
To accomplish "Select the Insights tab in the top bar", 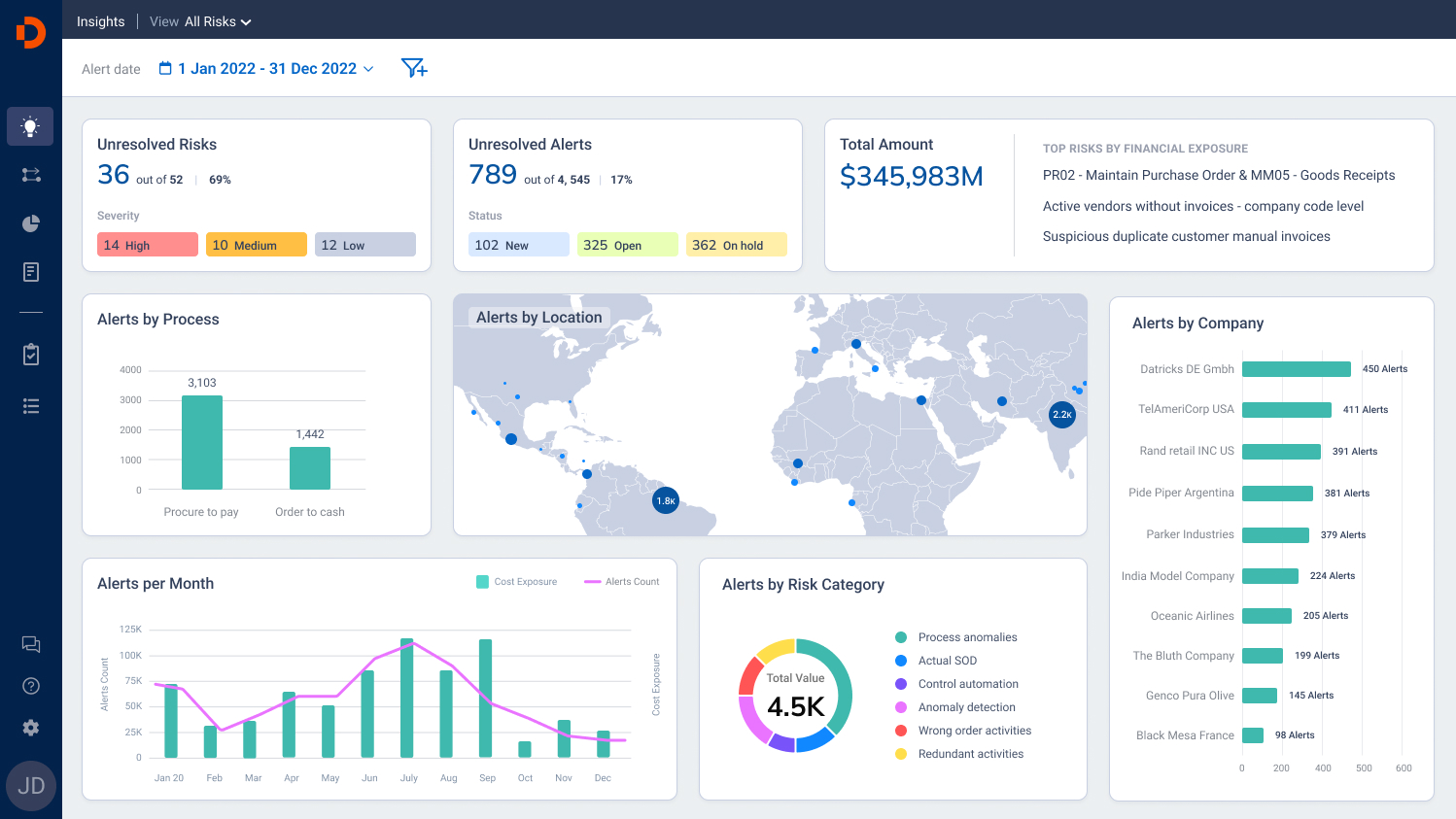I will pos(101,21).
